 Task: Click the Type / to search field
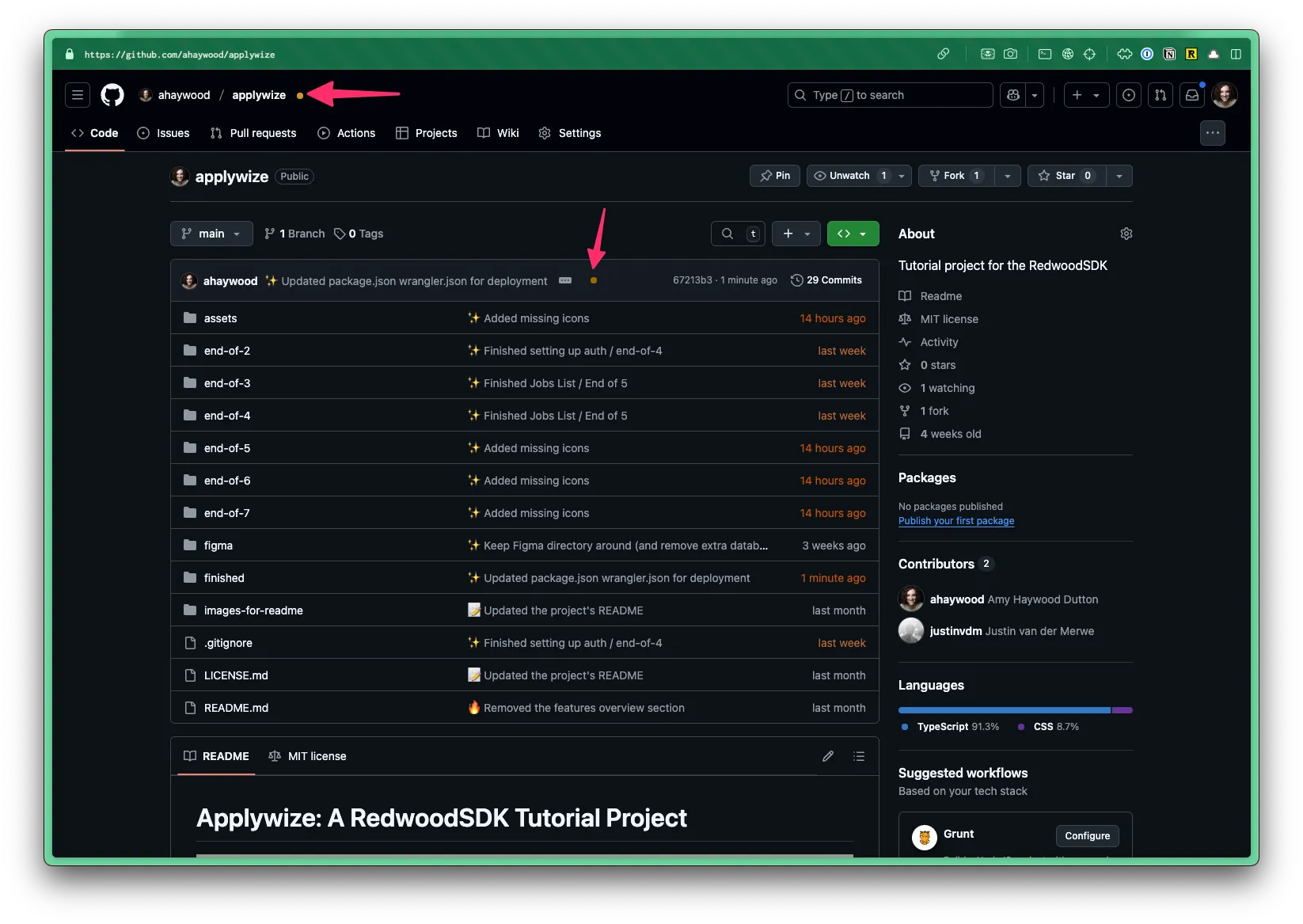point(891,95)
